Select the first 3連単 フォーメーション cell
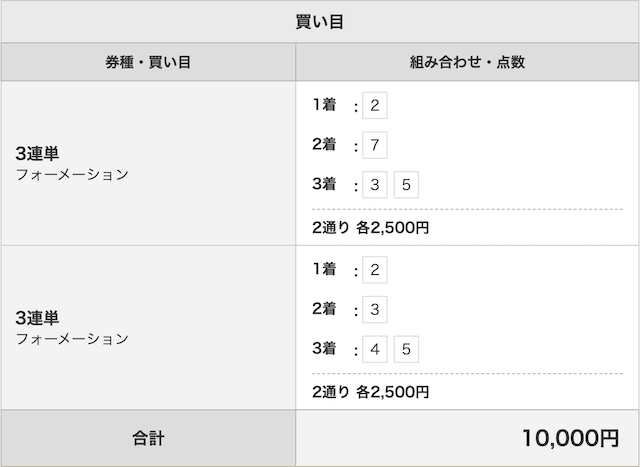The height and width of the screenshot is (467, 640). tap(148, 163)
